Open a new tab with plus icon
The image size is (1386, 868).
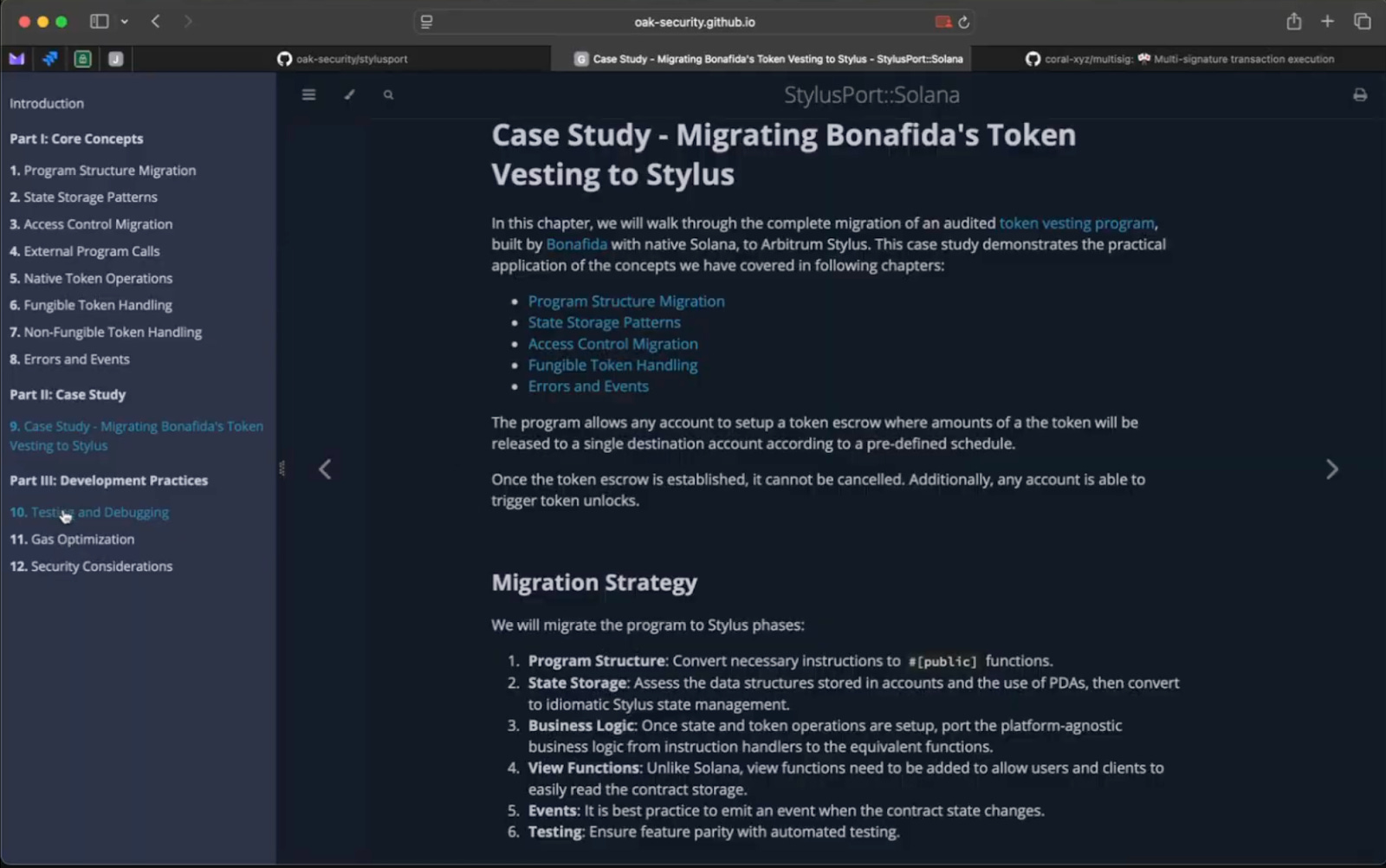pos(1327,22)
